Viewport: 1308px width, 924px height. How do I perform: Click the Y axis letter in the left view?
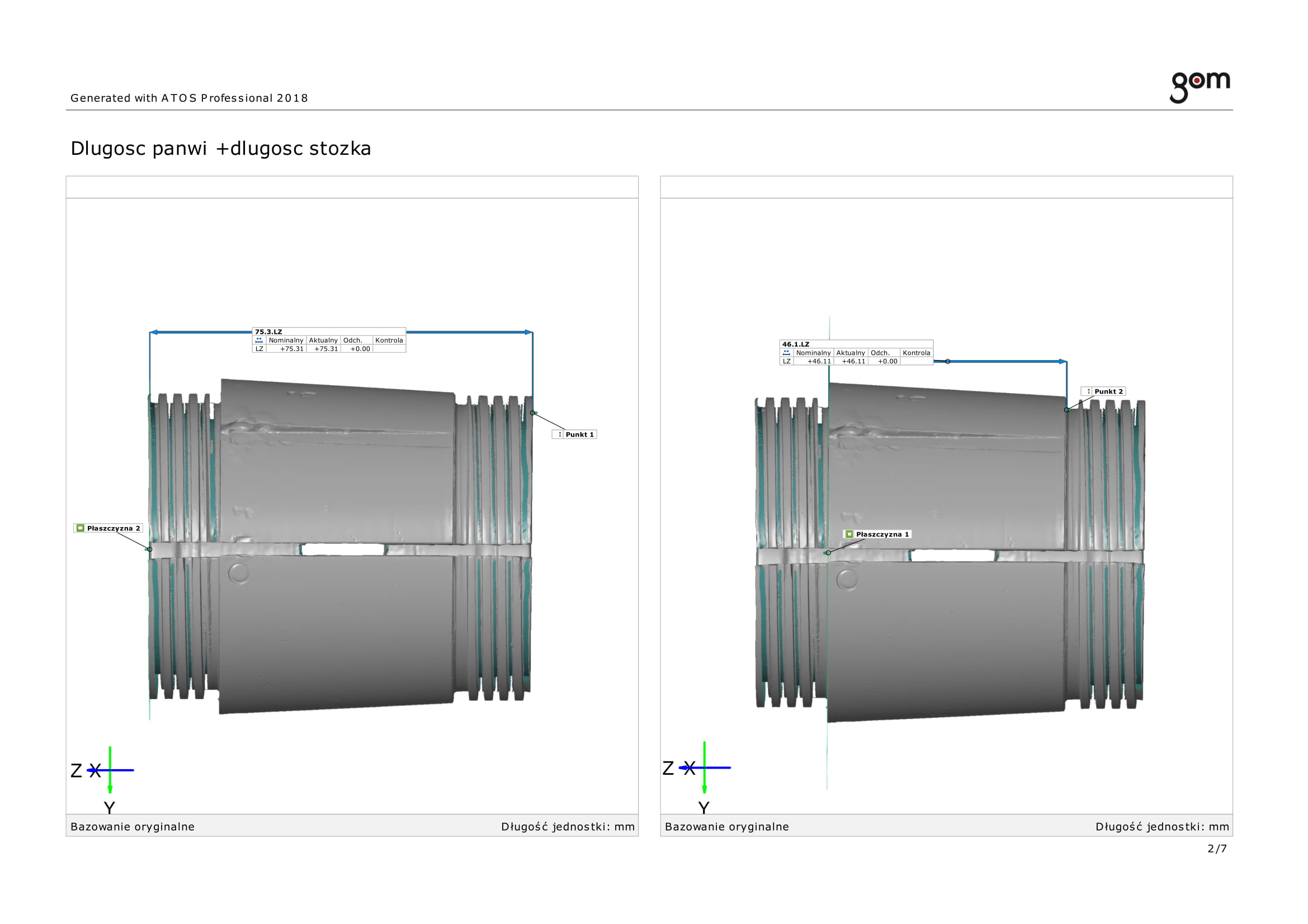pyautogui.click(x=110, y=808)
